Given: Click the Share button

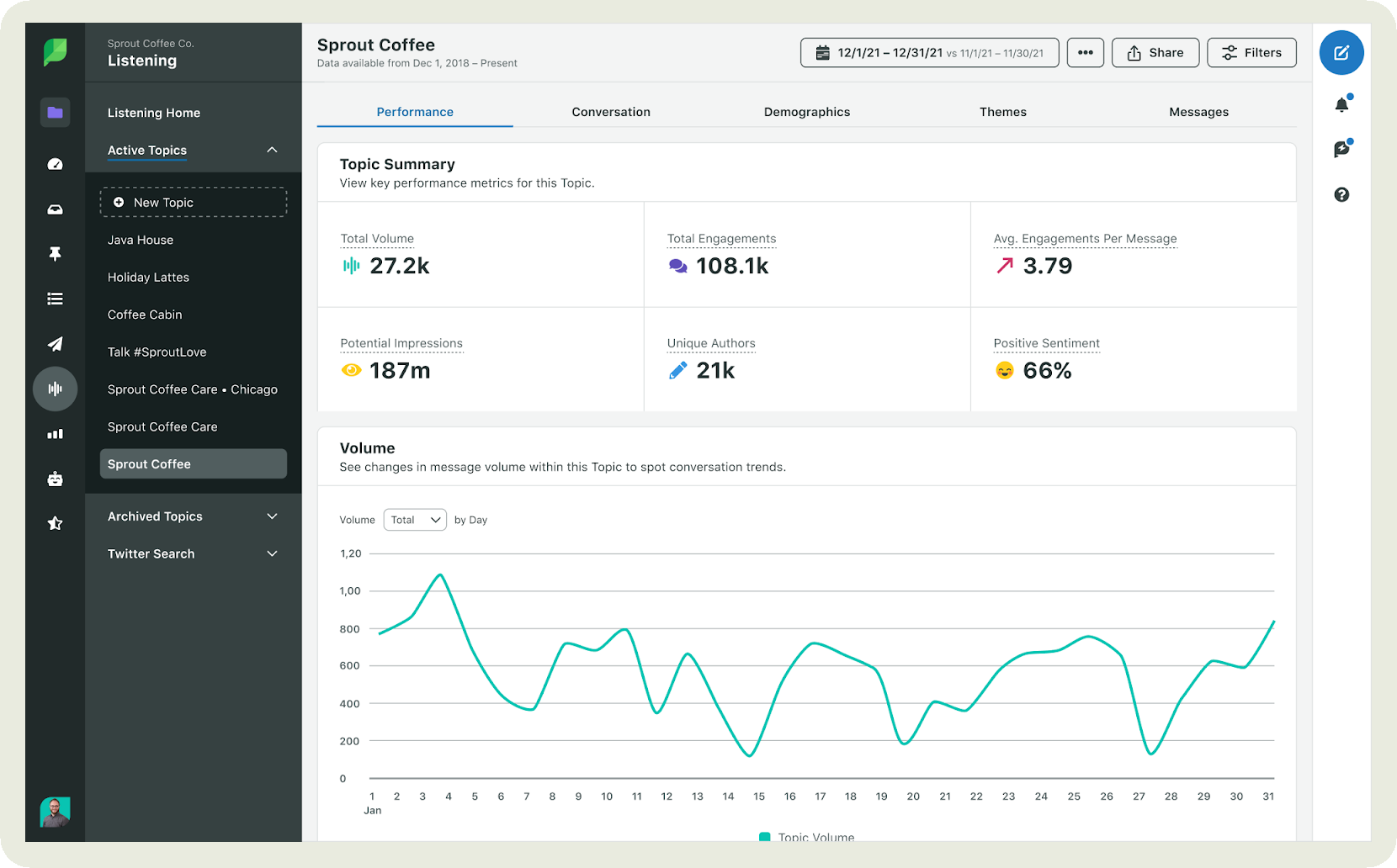Looking at the screenshot, I should coord(1155,53).
